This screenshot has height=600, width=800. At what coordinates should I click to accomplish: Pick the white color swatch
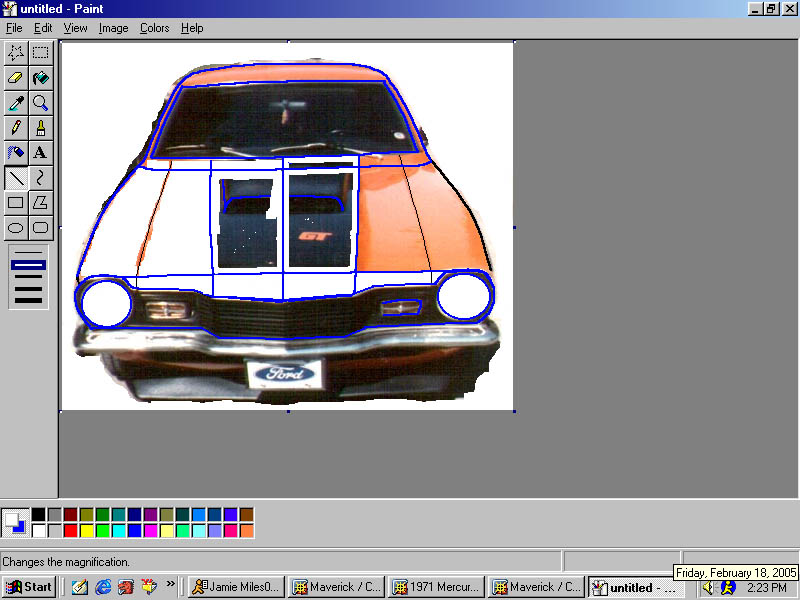point(38,531)
